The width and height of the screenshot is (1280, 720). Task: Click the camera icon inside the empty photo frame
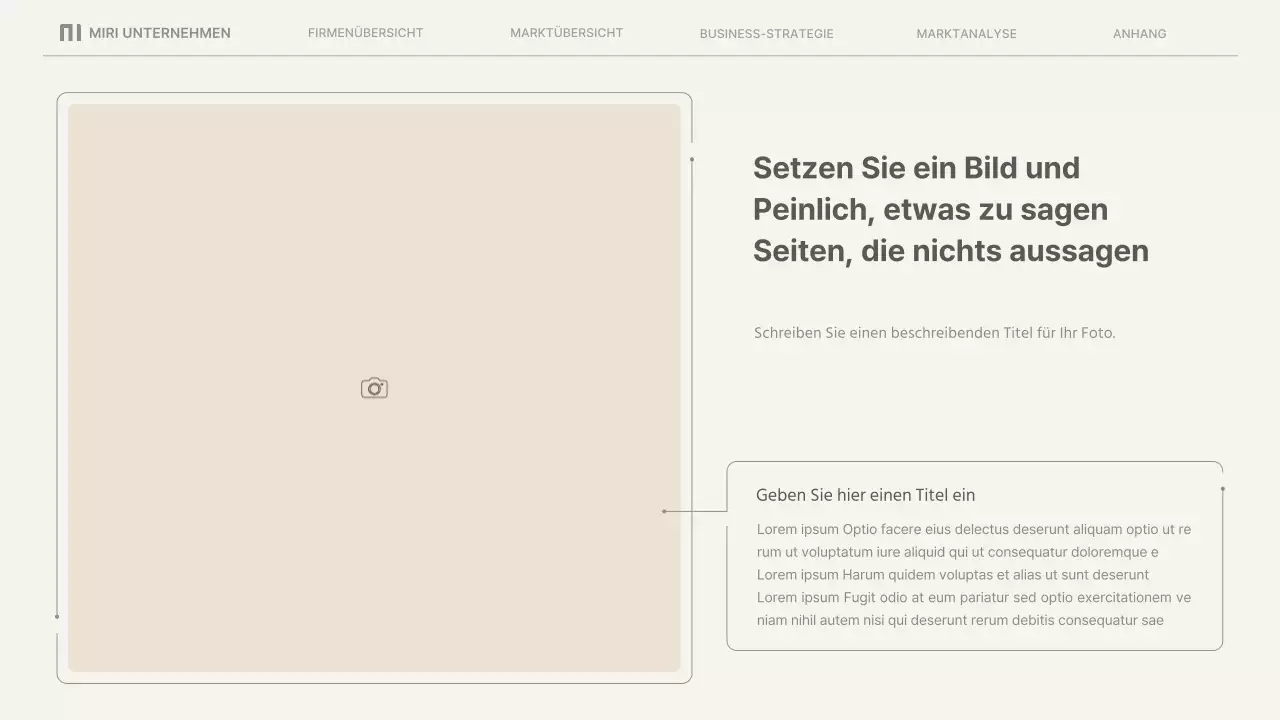(x=374, y=387)
